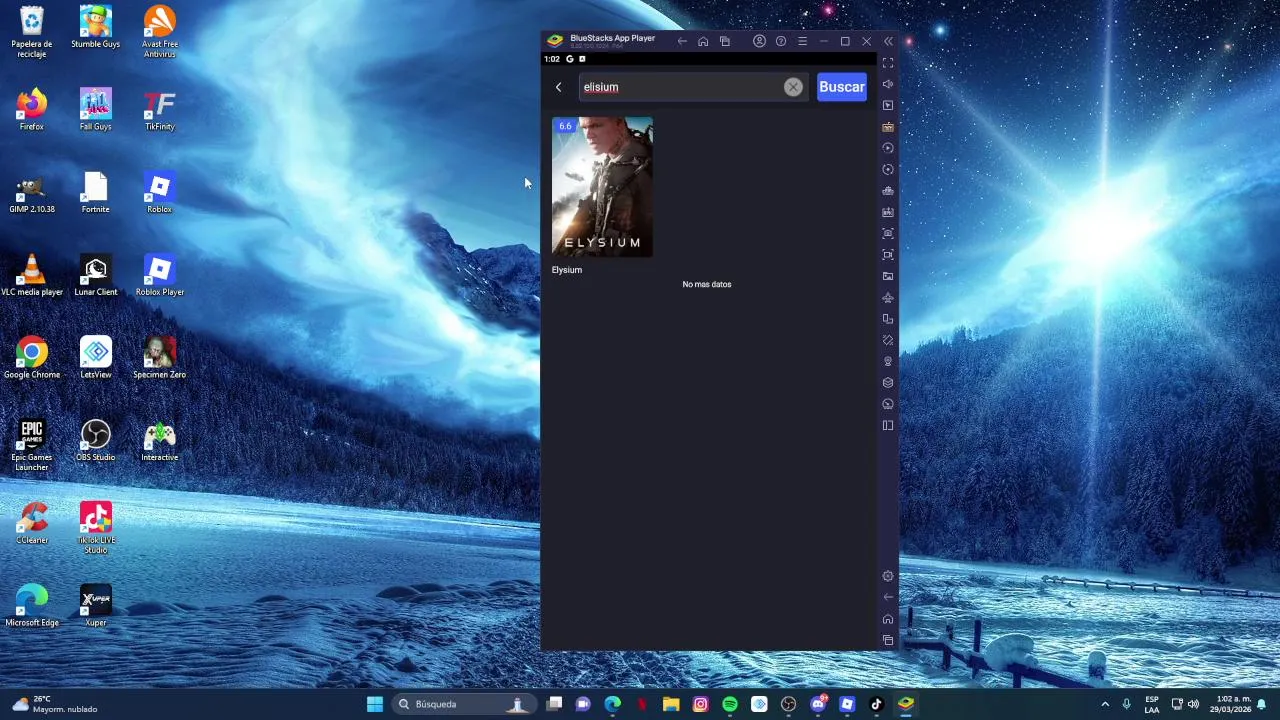Image resolution: width=1280 pixels, height=720 pixels.
Task: Open BlueStacks recent apps in title bar
Action: coord(725,41)
